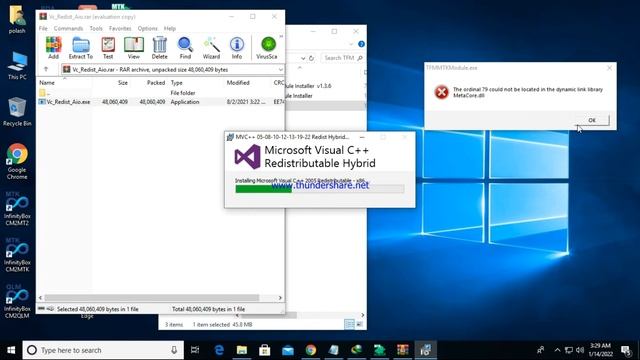Launch Google Chrome desktop shortcut
The height and width of the screenshot is (360, 640).
[17, 161]
